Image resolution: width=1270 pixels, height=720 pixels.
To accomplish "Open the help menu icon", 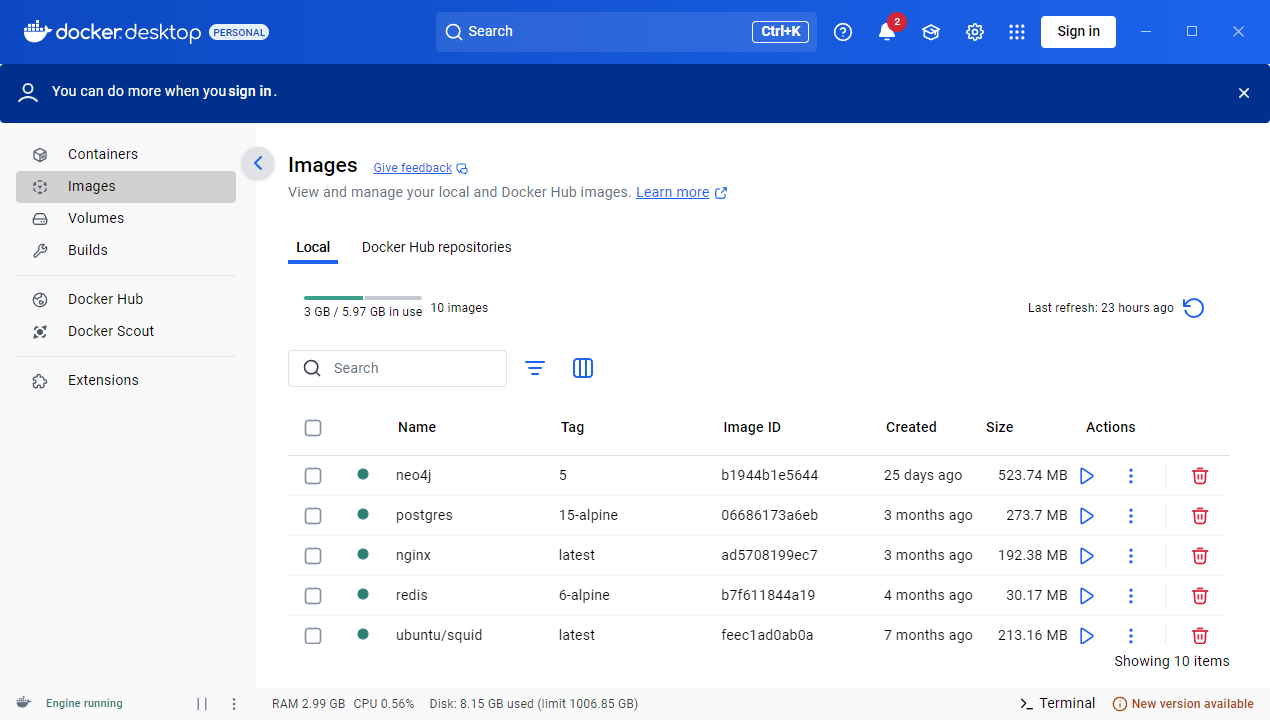I will coord(843,32).
